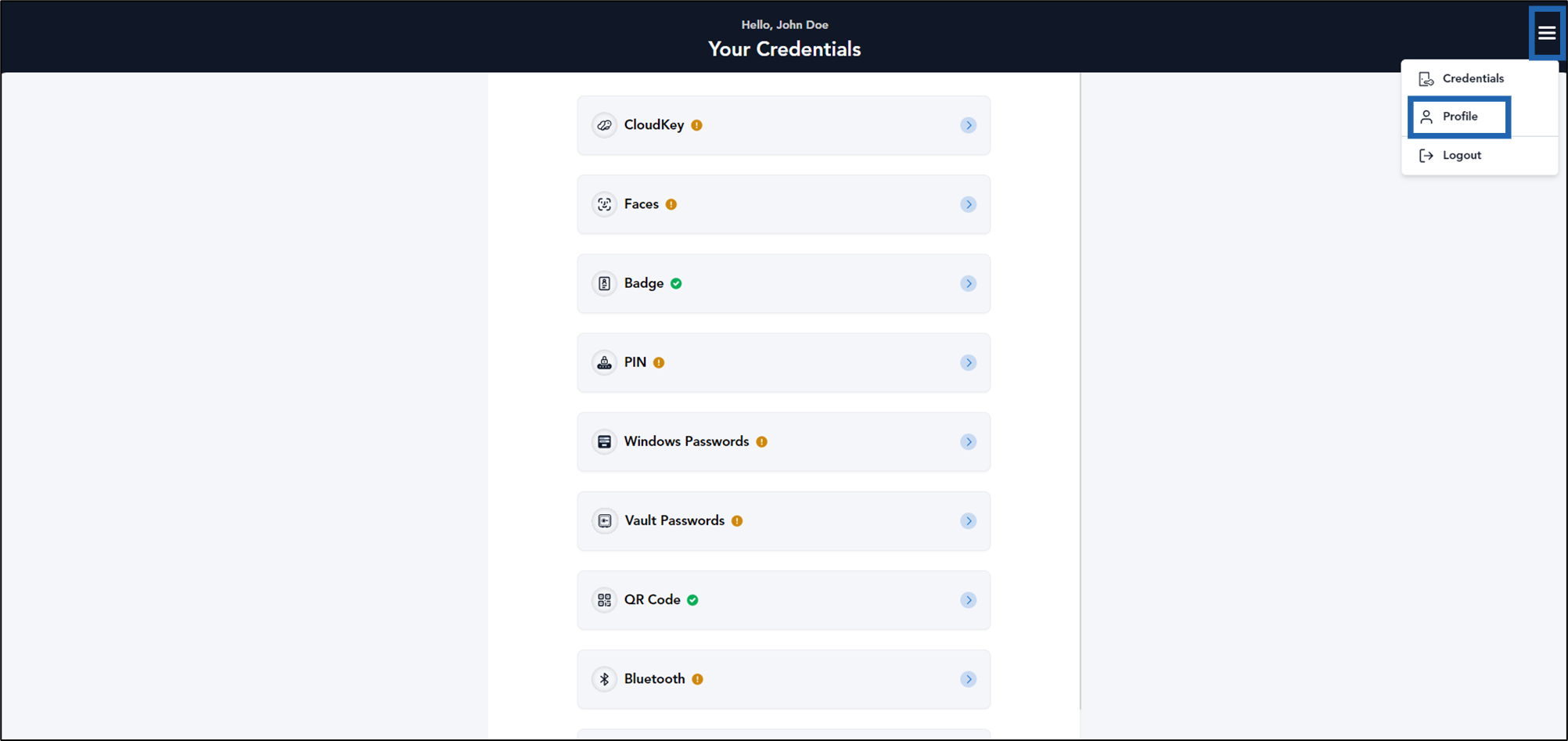Click the Vault Passwords icon
The height and width of the screenshot is (741, 1568).
604,520
